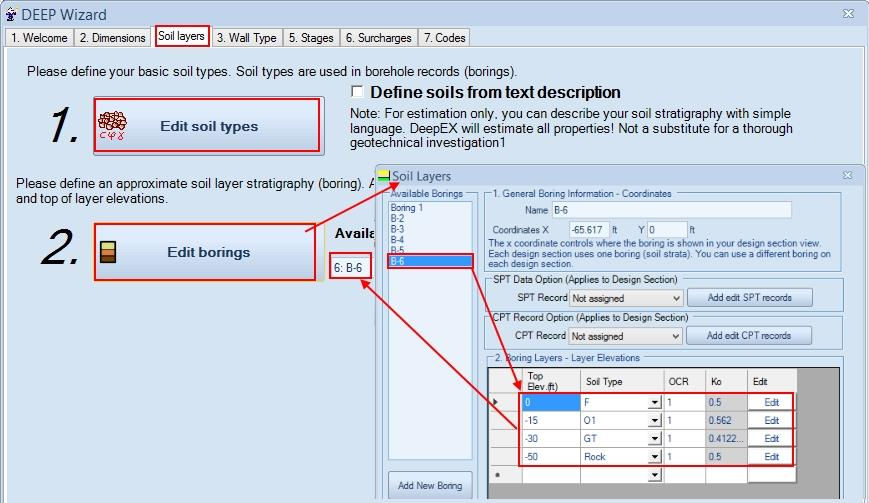Click the soil particles icon on Edit soil types
869x503 pixels.
pyautogui.click(x=112, y=125)
